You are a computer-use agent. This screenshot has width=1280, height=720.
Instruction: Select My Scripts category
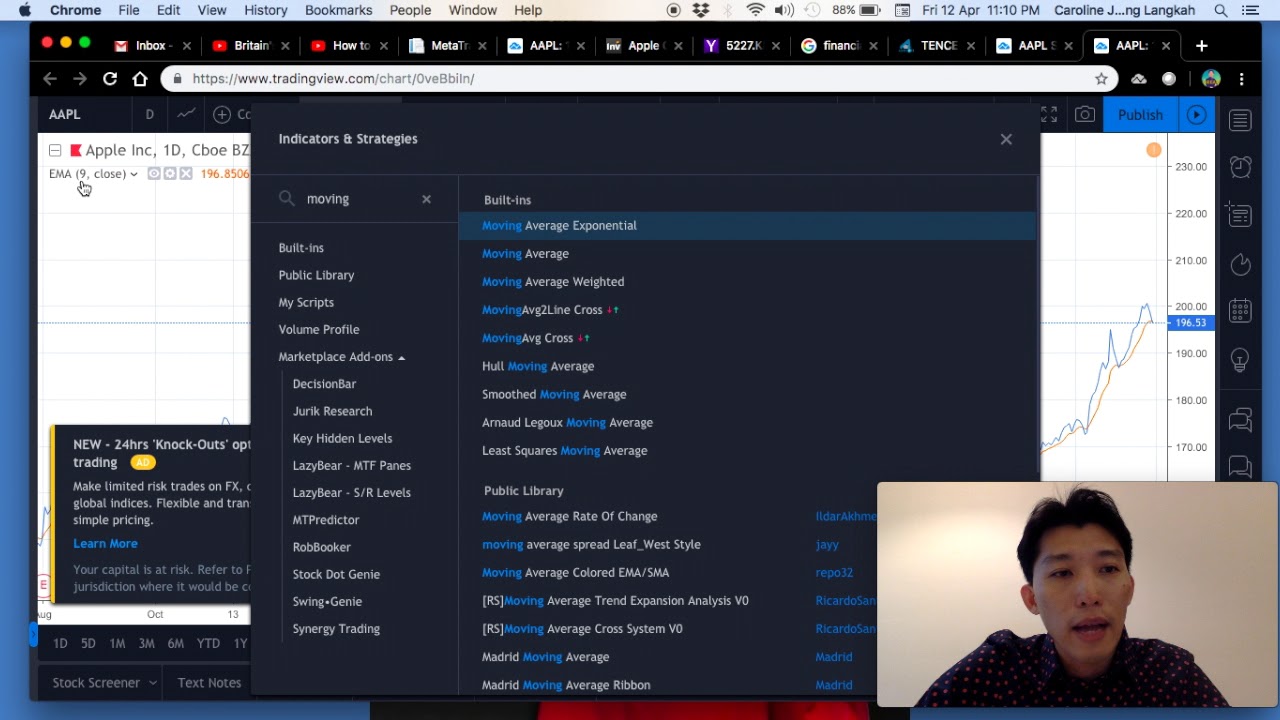tap(306, 302)
